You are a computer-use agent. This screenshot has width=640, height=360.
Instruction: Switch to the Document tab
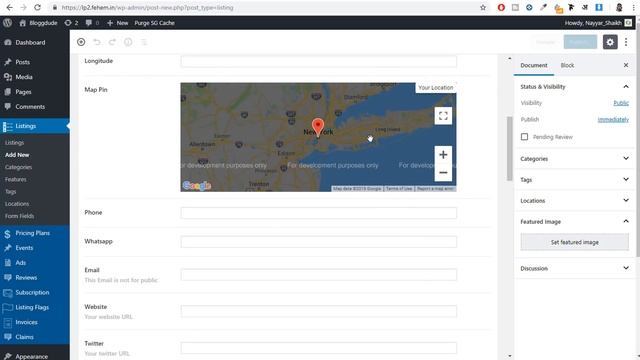pos(533,65)
